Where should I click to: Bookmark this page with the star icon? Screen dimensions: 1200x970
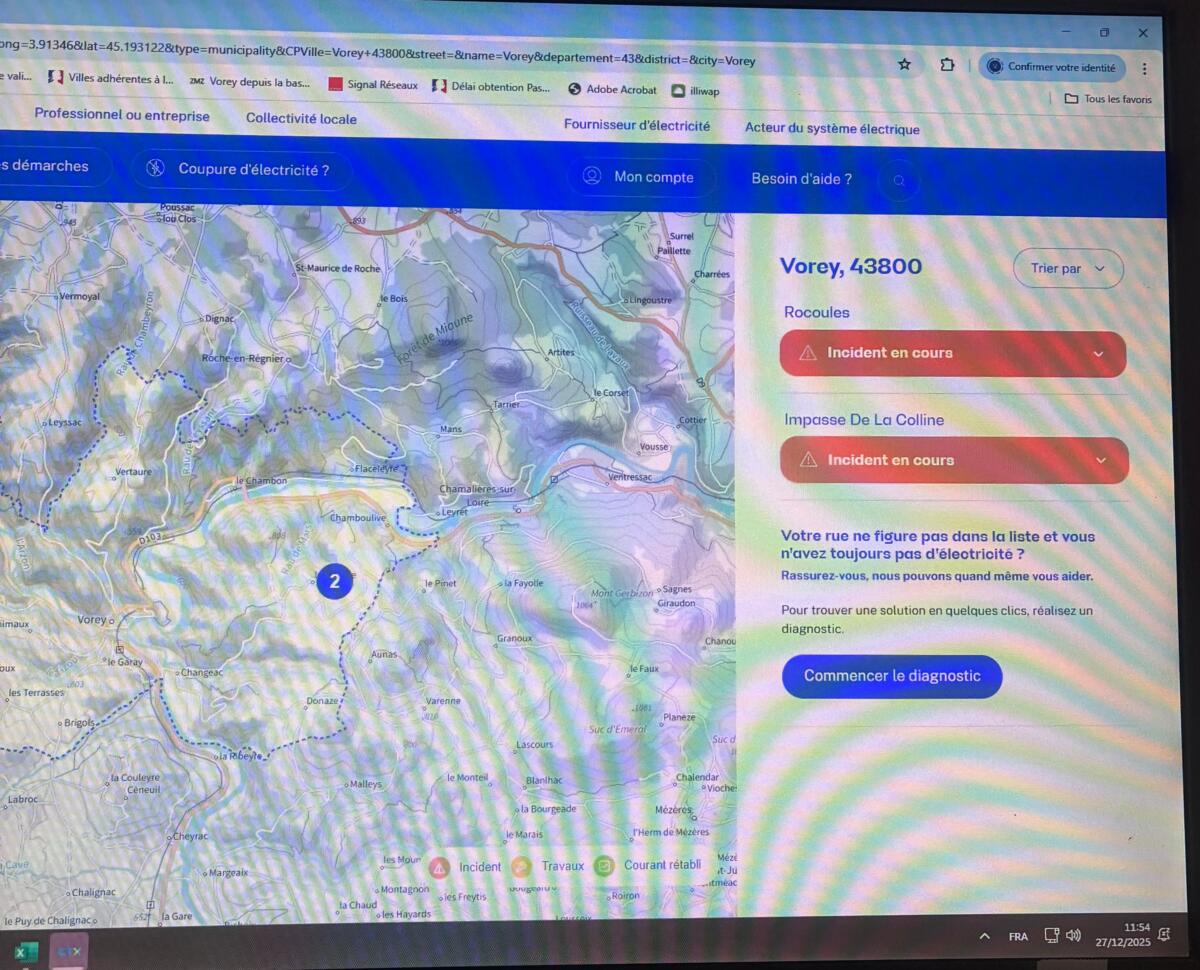pyautogui.click(x=904, y=64)
